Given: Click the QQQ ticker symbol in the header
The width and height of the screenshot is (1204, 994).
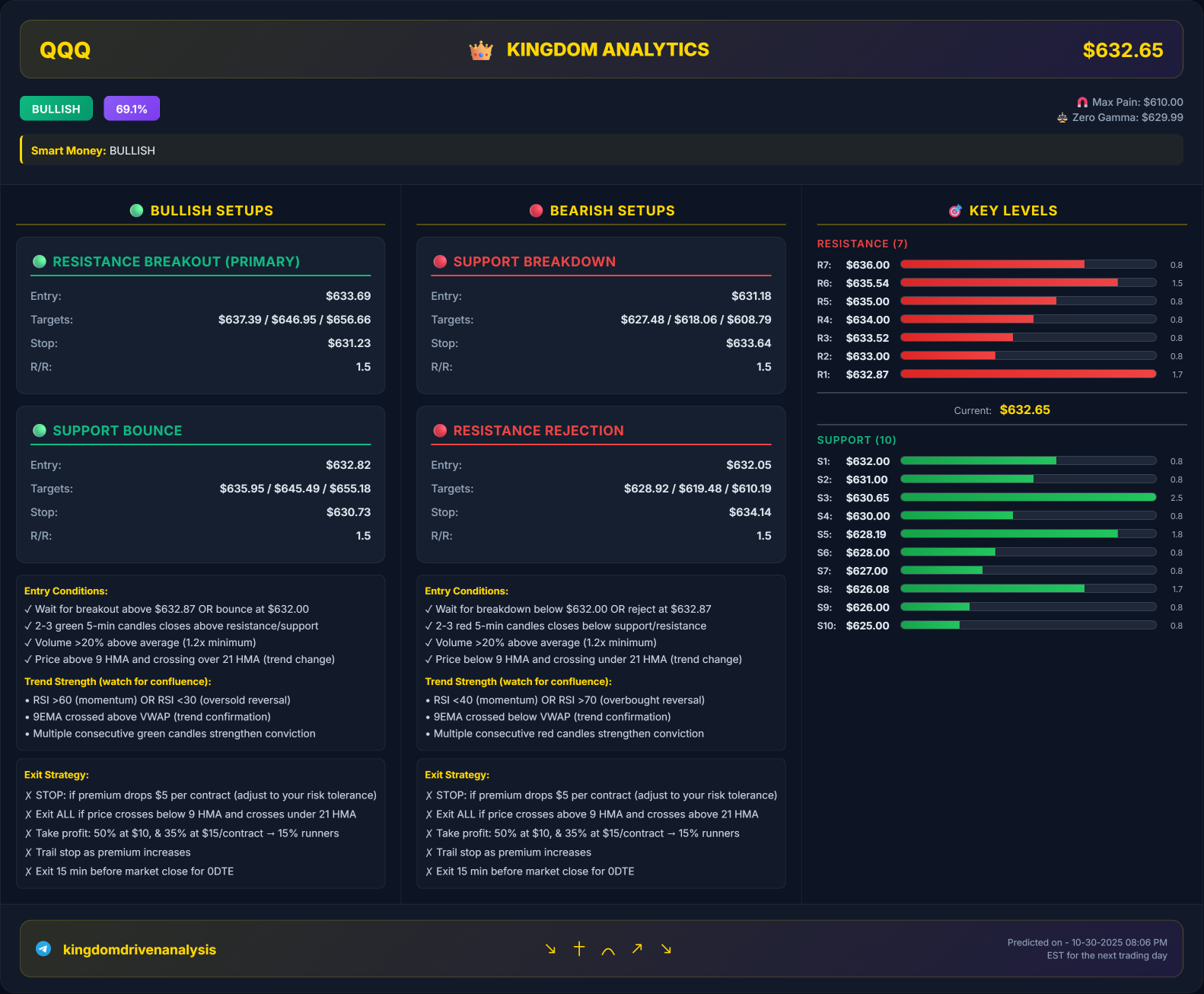Looking at the screenshot, I should [65, 50].
